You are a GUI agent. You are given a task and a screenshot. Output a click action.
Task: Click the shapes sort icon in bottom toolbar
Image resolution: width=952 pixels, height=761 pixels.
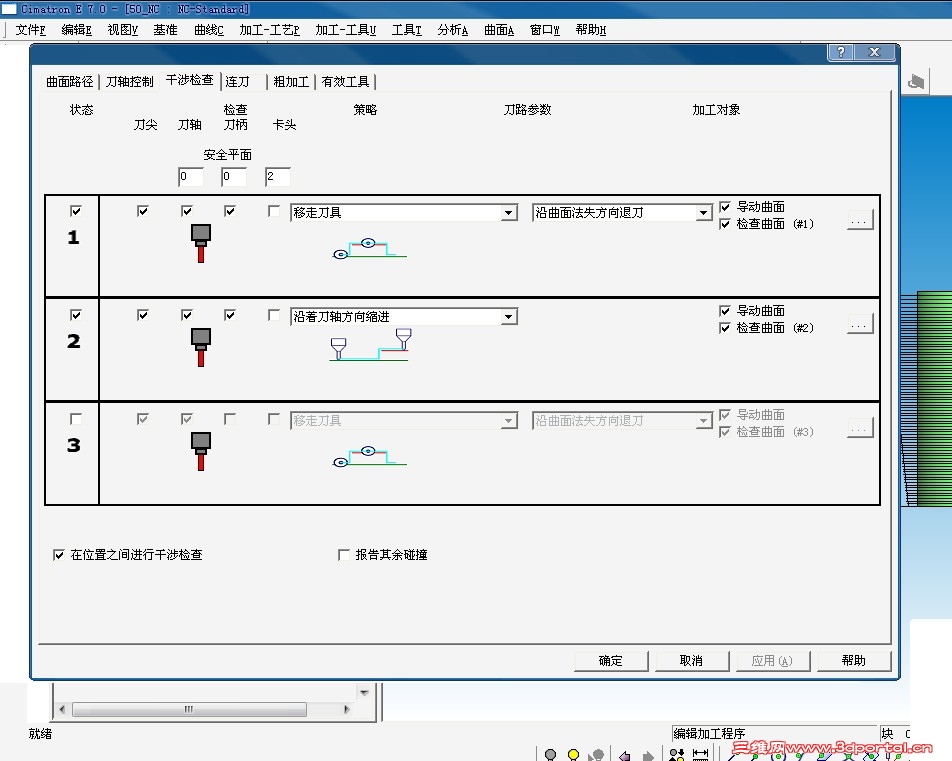tap(676, 754)
